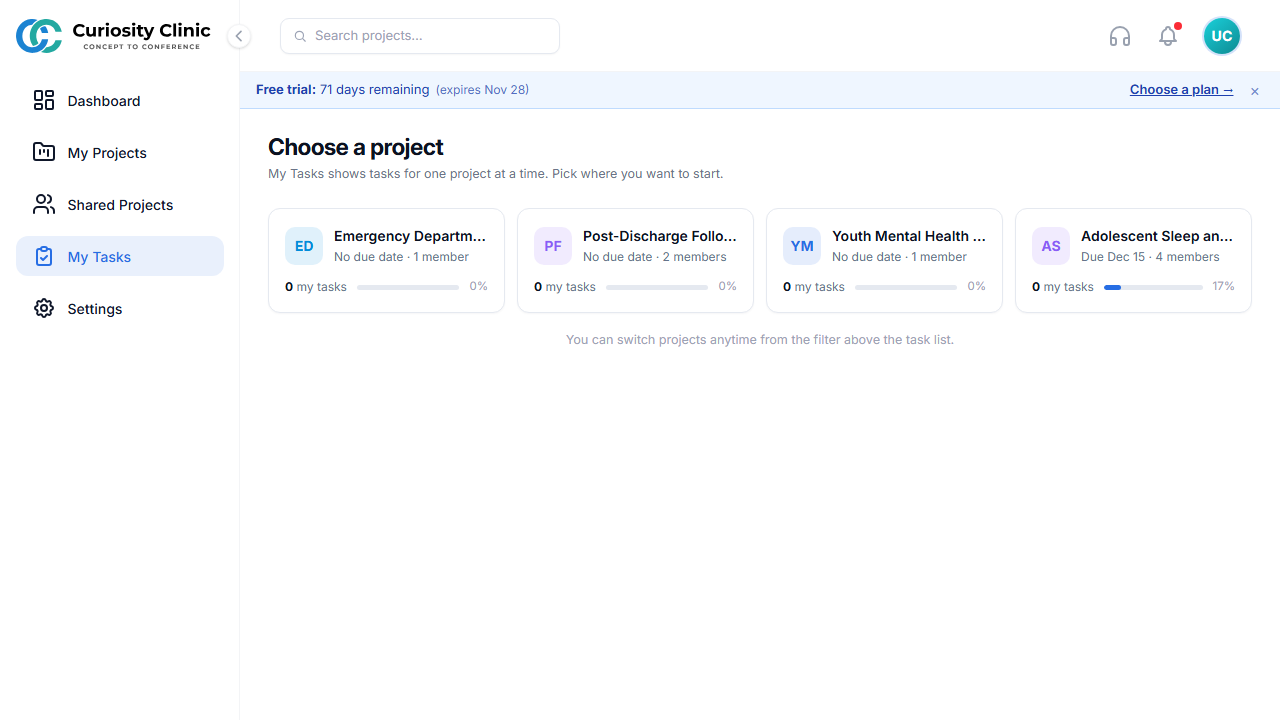The height and width of the screenshot is (720, 1280).
Task: Dismiss the free trial banner
Action: (1255, 91)
